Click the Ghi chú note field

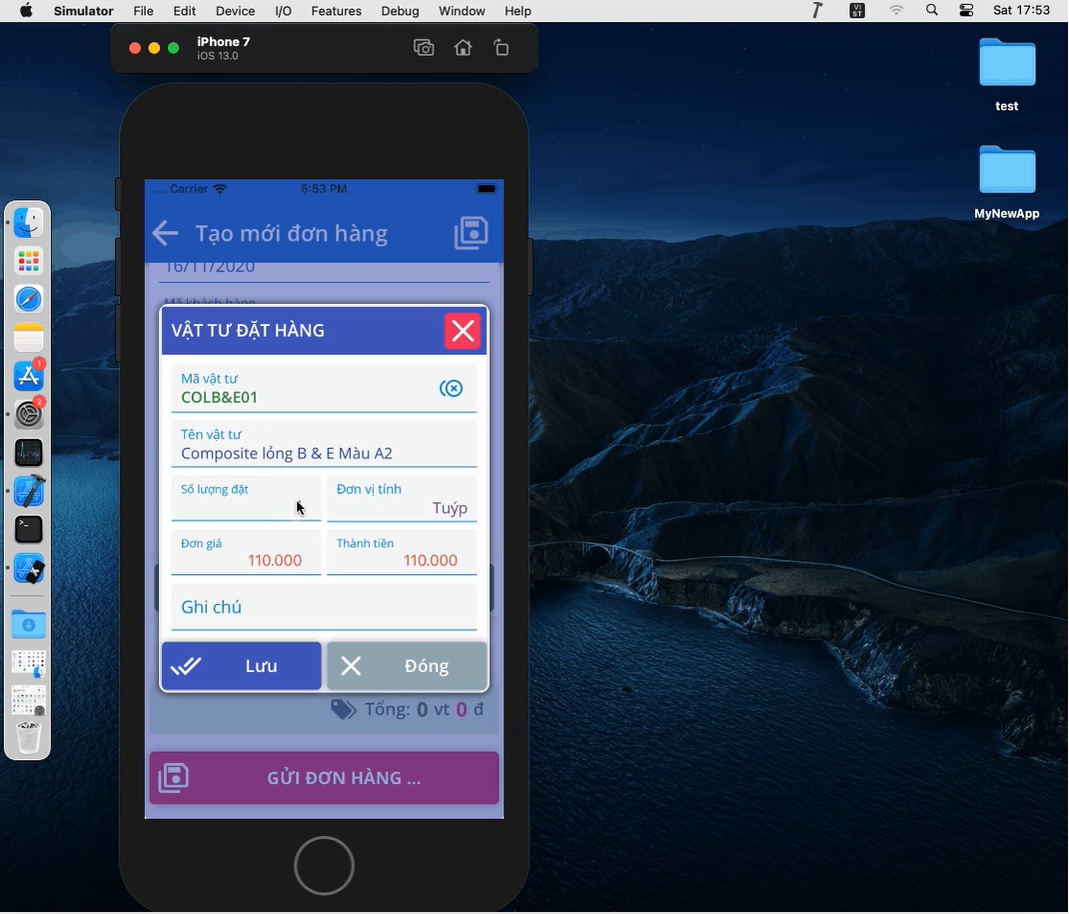(x=324, y=607)
